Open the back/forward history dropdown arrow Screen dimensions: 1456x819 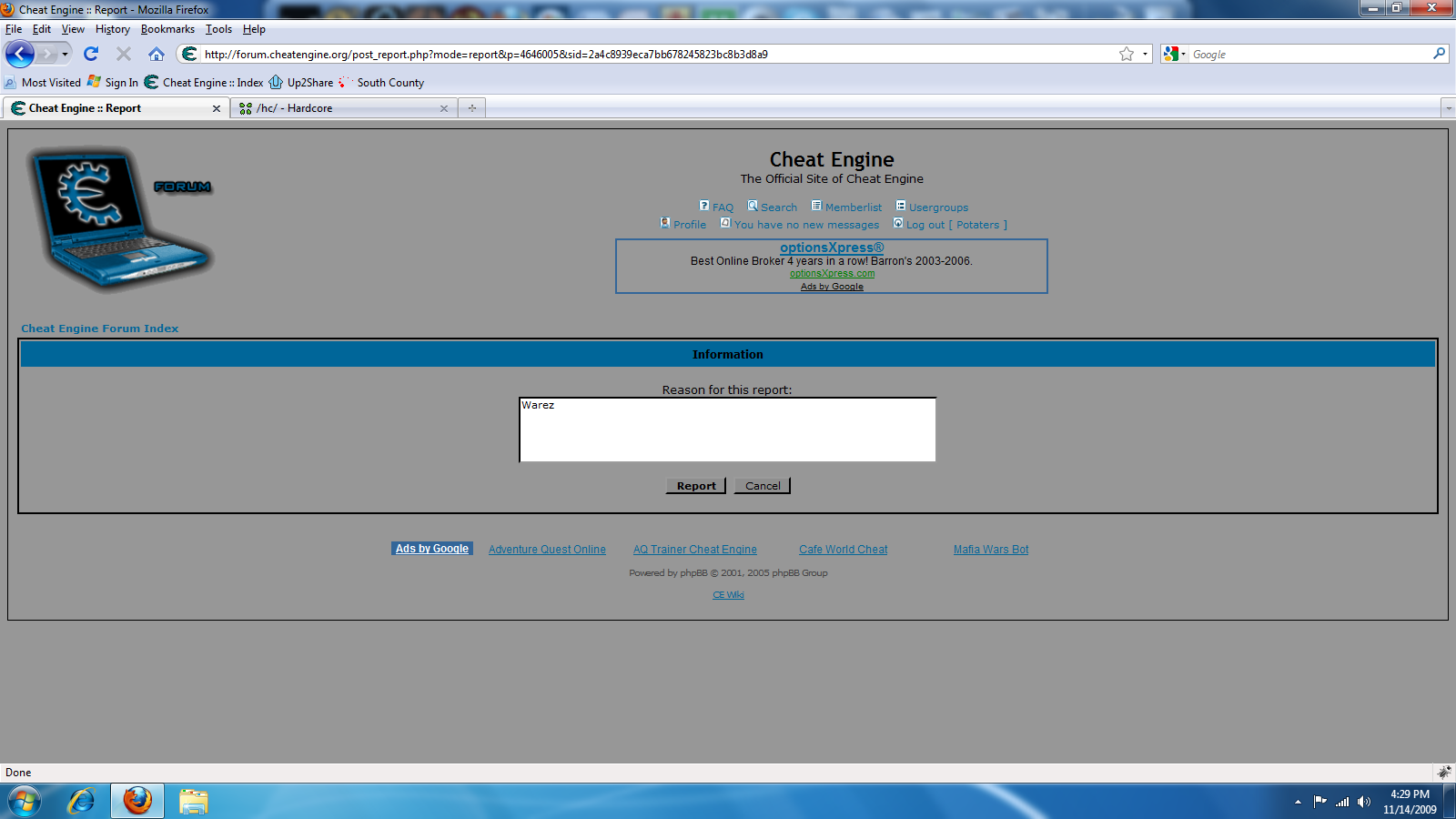coord(65,55)
